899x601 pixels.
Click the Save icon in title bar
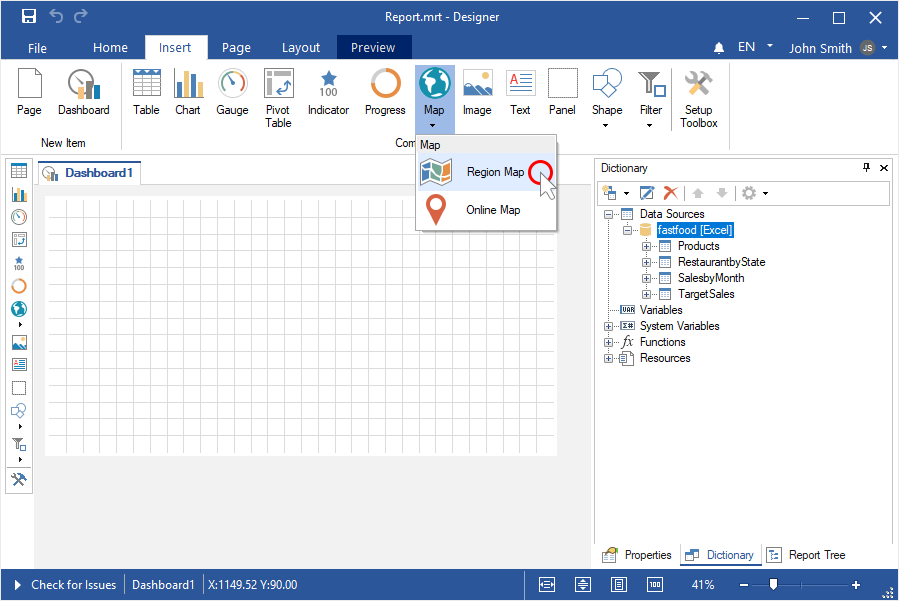pyautogui.click(x=29, y=17)
